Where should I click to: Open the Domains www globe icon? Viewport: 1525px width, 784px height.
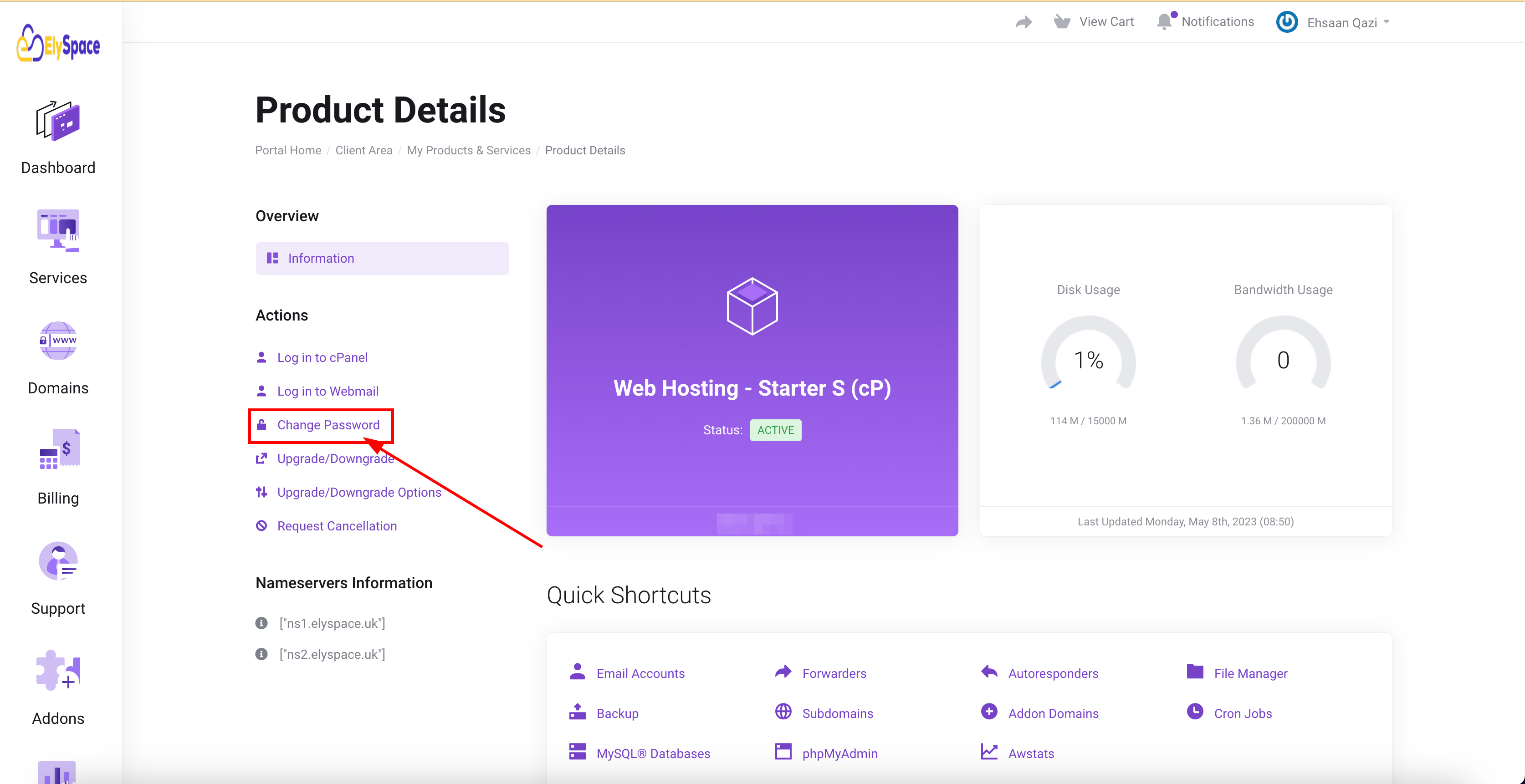point(58,341)
